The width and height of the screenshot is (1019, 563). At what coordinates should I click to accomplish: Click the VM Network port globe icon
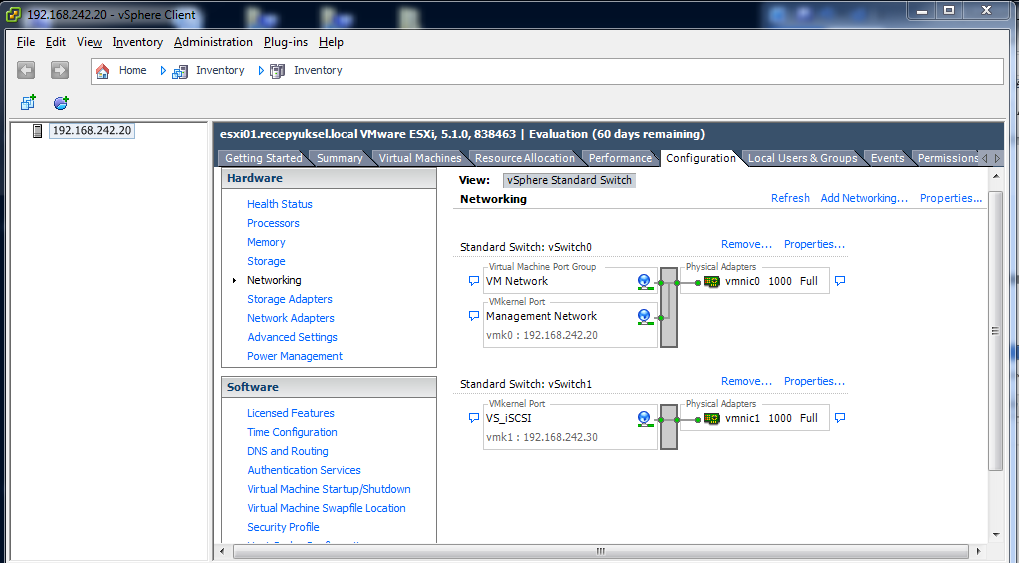coord(644,282)
